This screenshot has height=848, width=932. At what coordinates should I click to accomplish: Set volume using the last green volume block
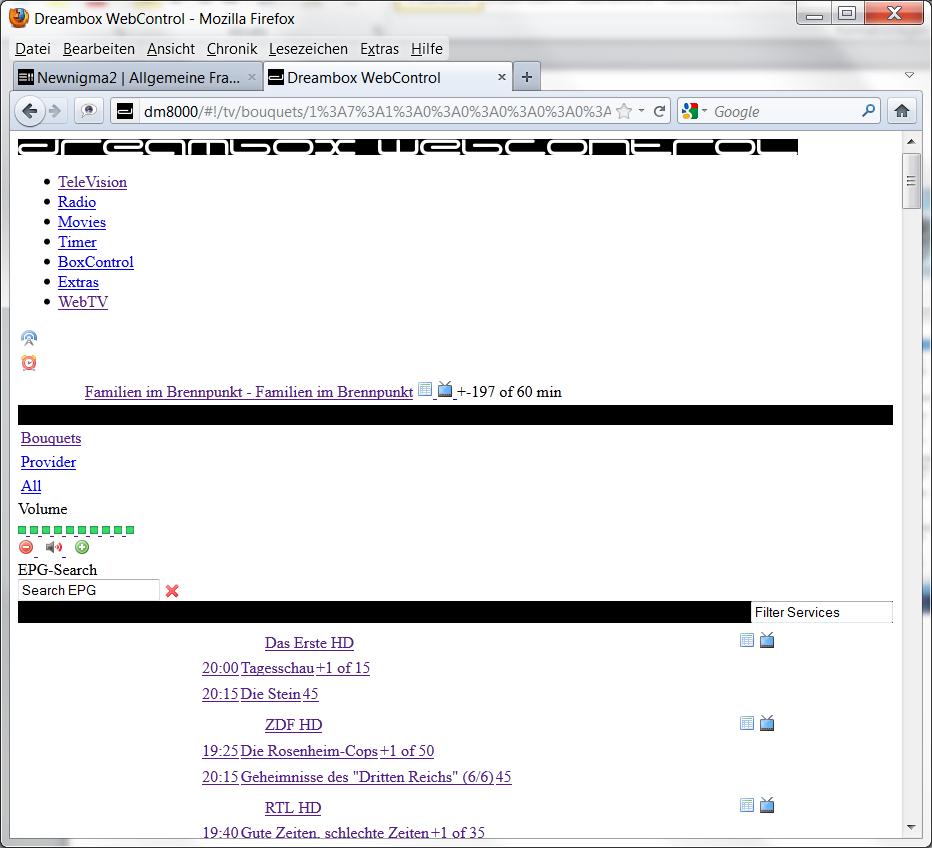[x=130, y=530]
